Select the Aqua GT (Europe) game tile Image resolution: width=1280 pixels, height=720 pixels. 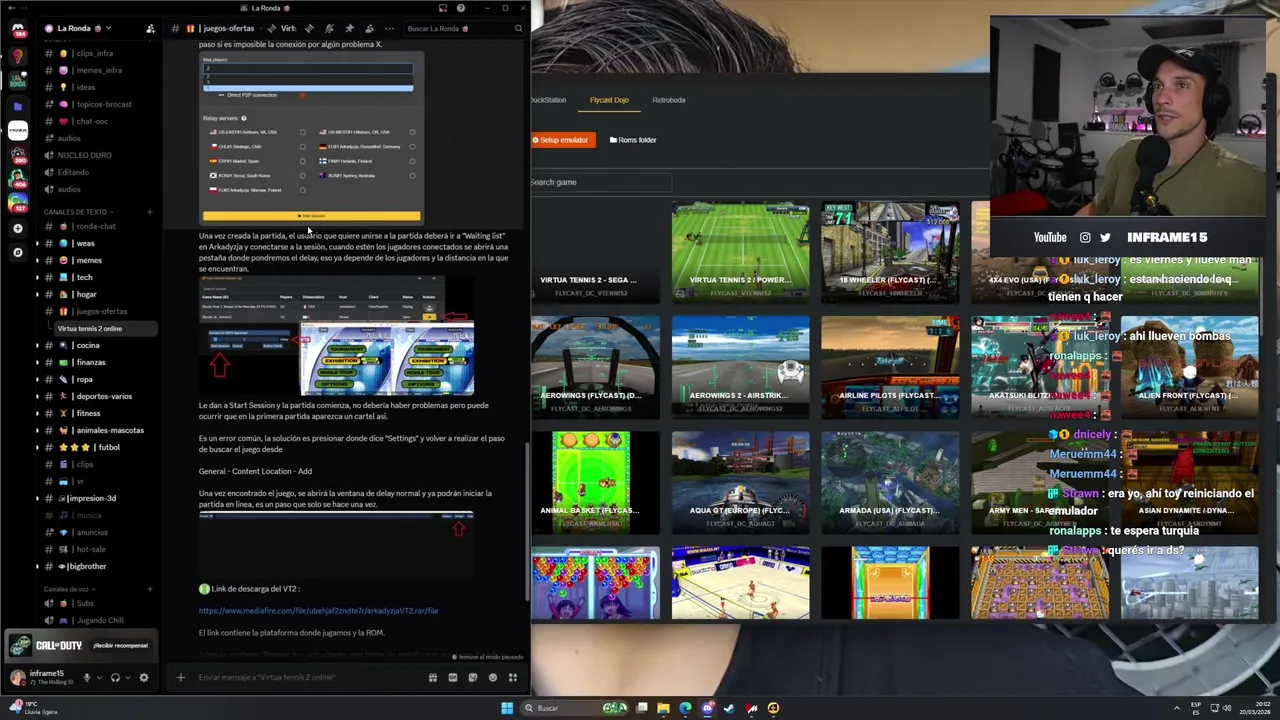pyautogui.click(x=740, y=482)
